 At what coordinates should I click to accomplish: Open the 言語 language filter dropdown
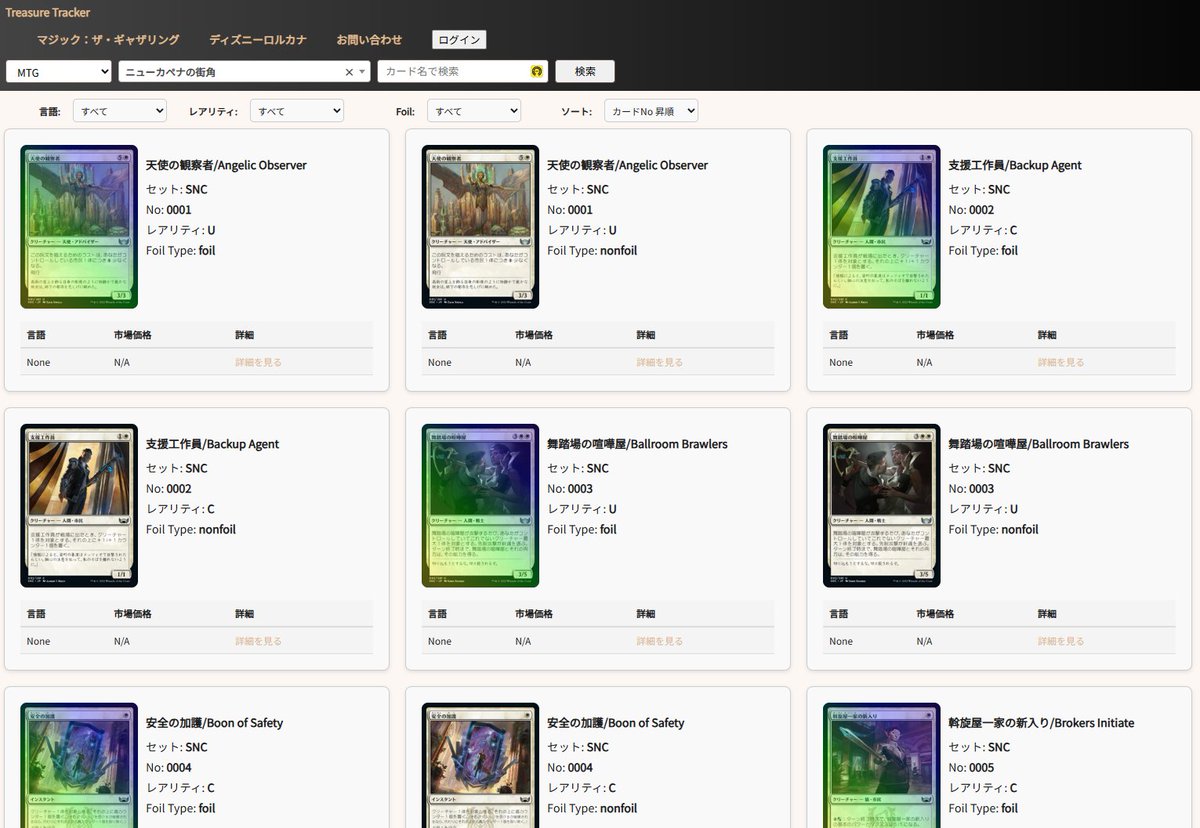119,111
